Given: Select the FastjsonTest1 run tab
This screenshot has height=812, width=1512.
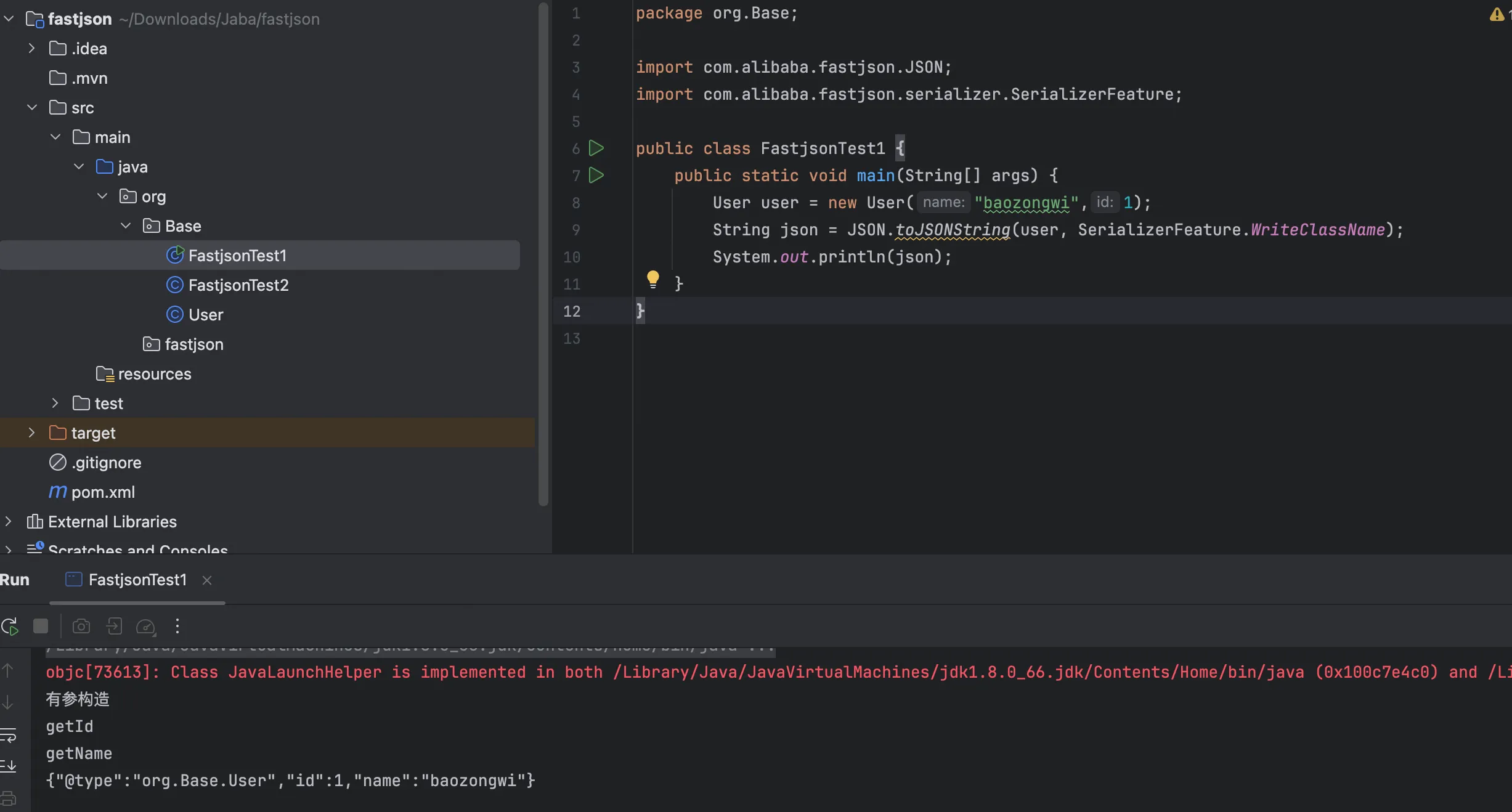Looking at the screenshot, I should click(137, 580).
